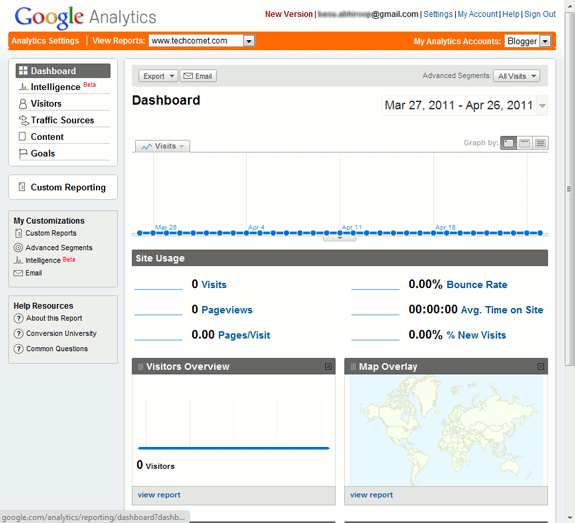
Task: Click the Dashboard grid icon
Action: [23, 71]
